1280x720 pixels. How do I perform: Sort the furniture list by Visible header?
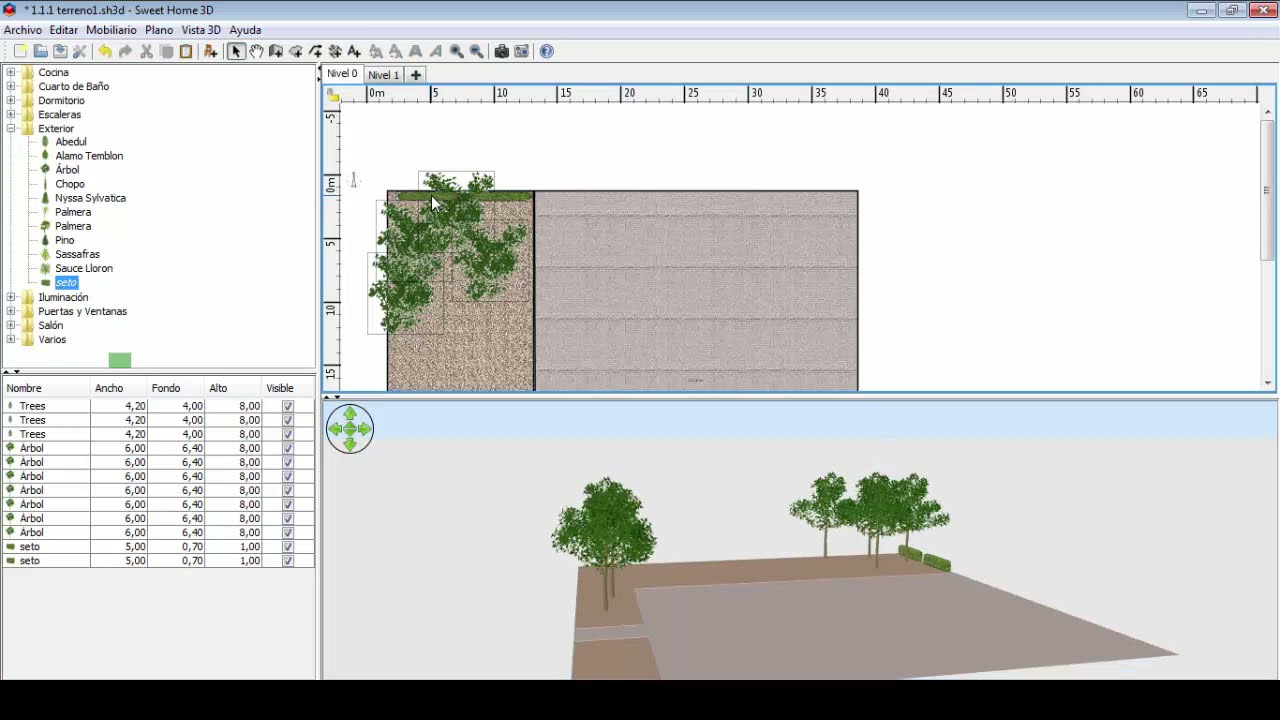[288, 388]
